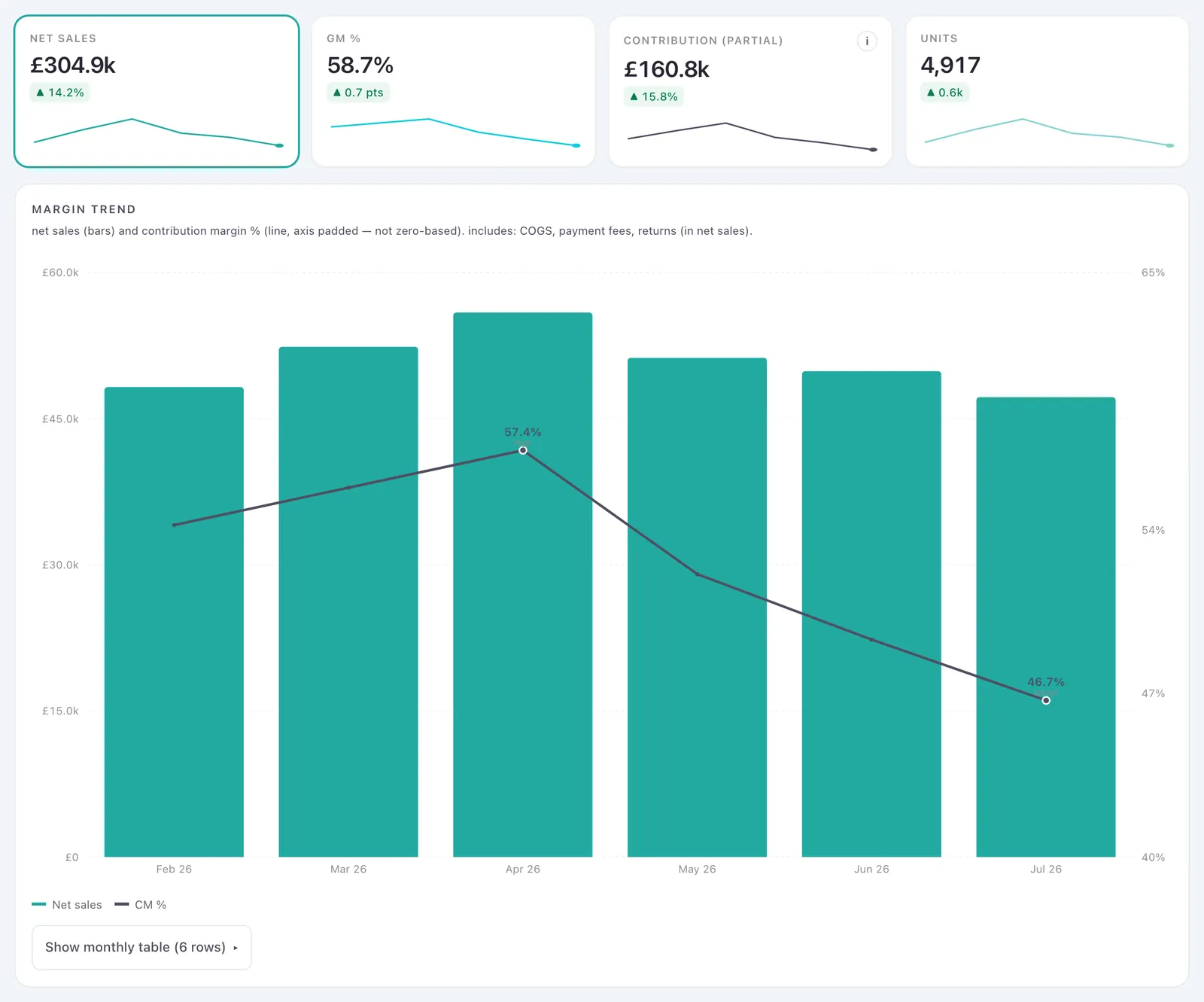Click the MARGIN TREND heading
Image resolution: width=1204 pixels, height=1002 pixels.
(x=84, y=209)
